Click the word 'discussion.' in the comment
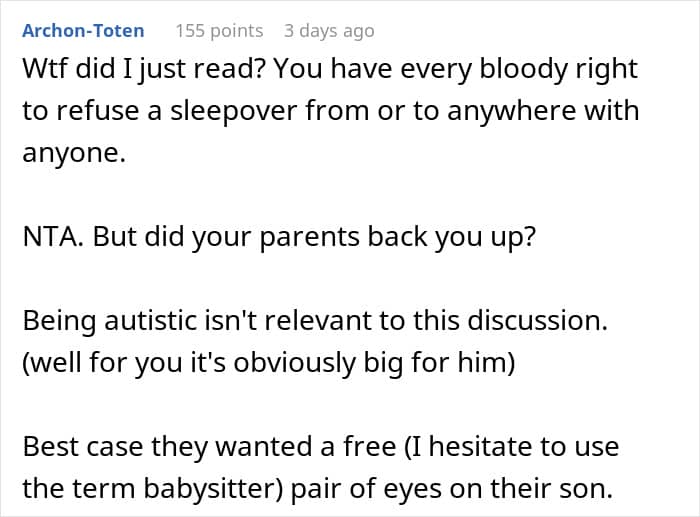 (x=538, y=321)
